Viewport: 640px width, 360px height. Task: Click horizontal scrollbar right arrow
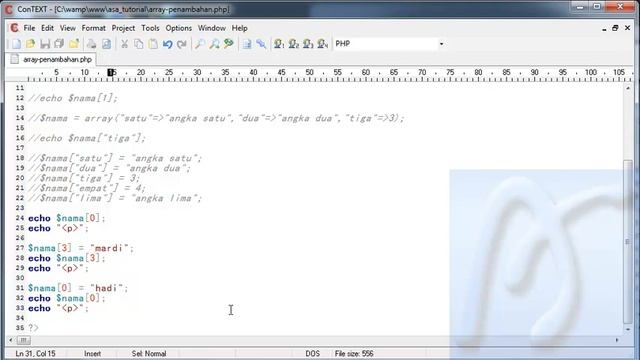(x=617, y=340)
